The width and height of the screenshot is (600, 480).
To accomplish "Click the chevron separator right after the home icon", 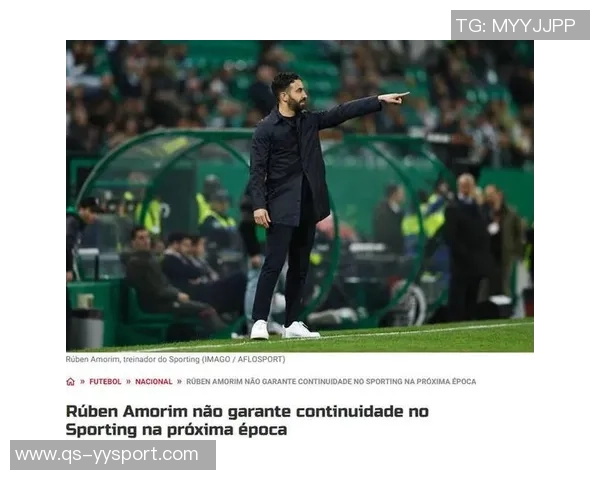I will [82, 382].
